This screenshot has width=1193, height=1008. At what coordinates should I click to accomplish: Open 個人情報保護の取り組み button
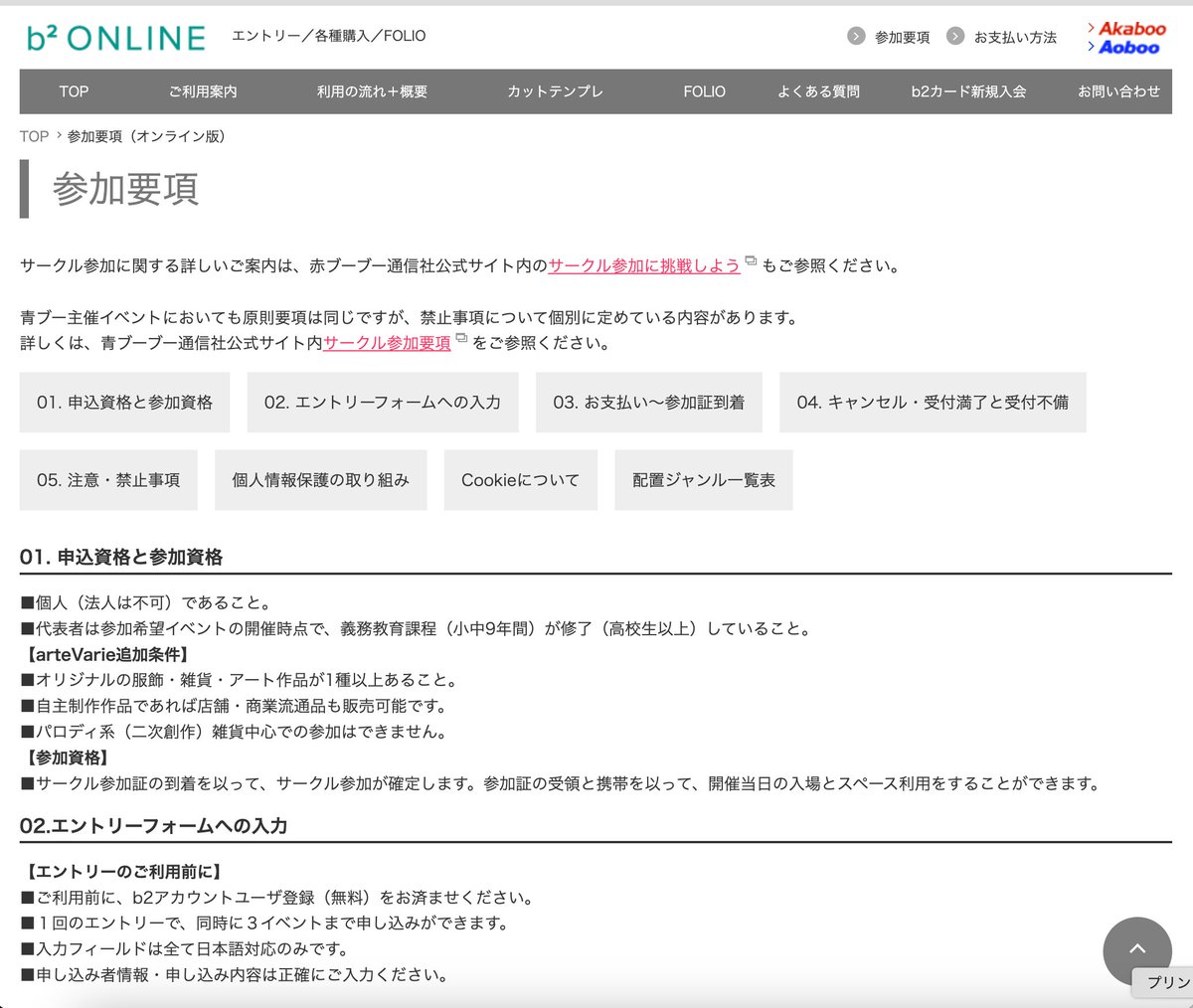coord(320,480)
